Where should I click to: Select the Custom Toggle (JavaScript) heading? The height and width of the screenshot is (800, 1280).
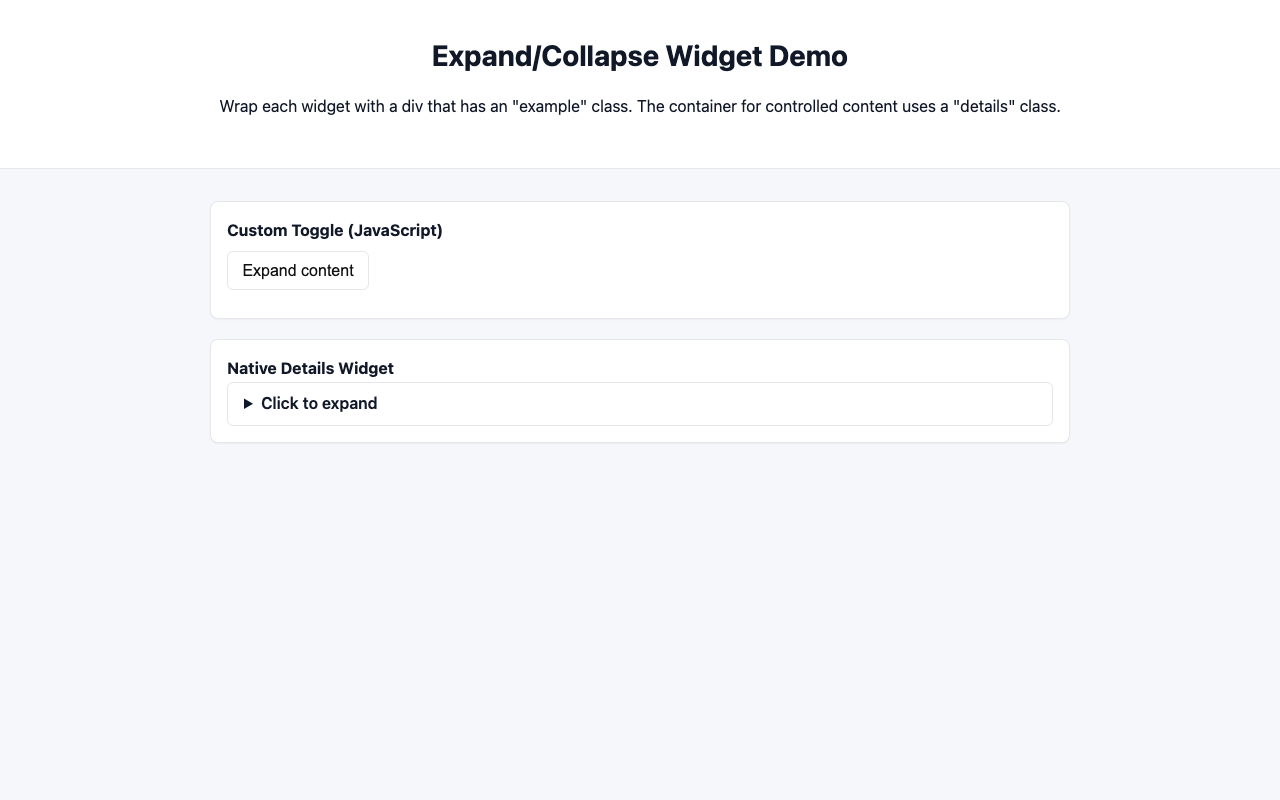click(335, 230)
